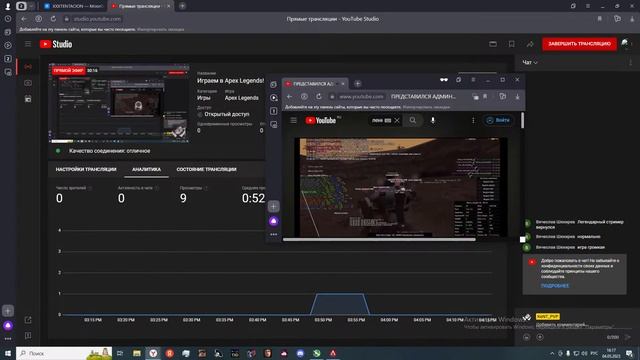Switch to АНАЛИТИКА tab

point(147,169)
